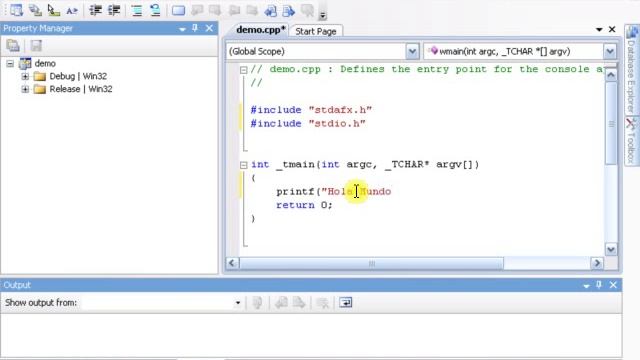The width and height of the screenshot is (640, 360).
Task: Open the text editor toolbar options arrow
Action: pyautogui.click(x=322, y=16)
